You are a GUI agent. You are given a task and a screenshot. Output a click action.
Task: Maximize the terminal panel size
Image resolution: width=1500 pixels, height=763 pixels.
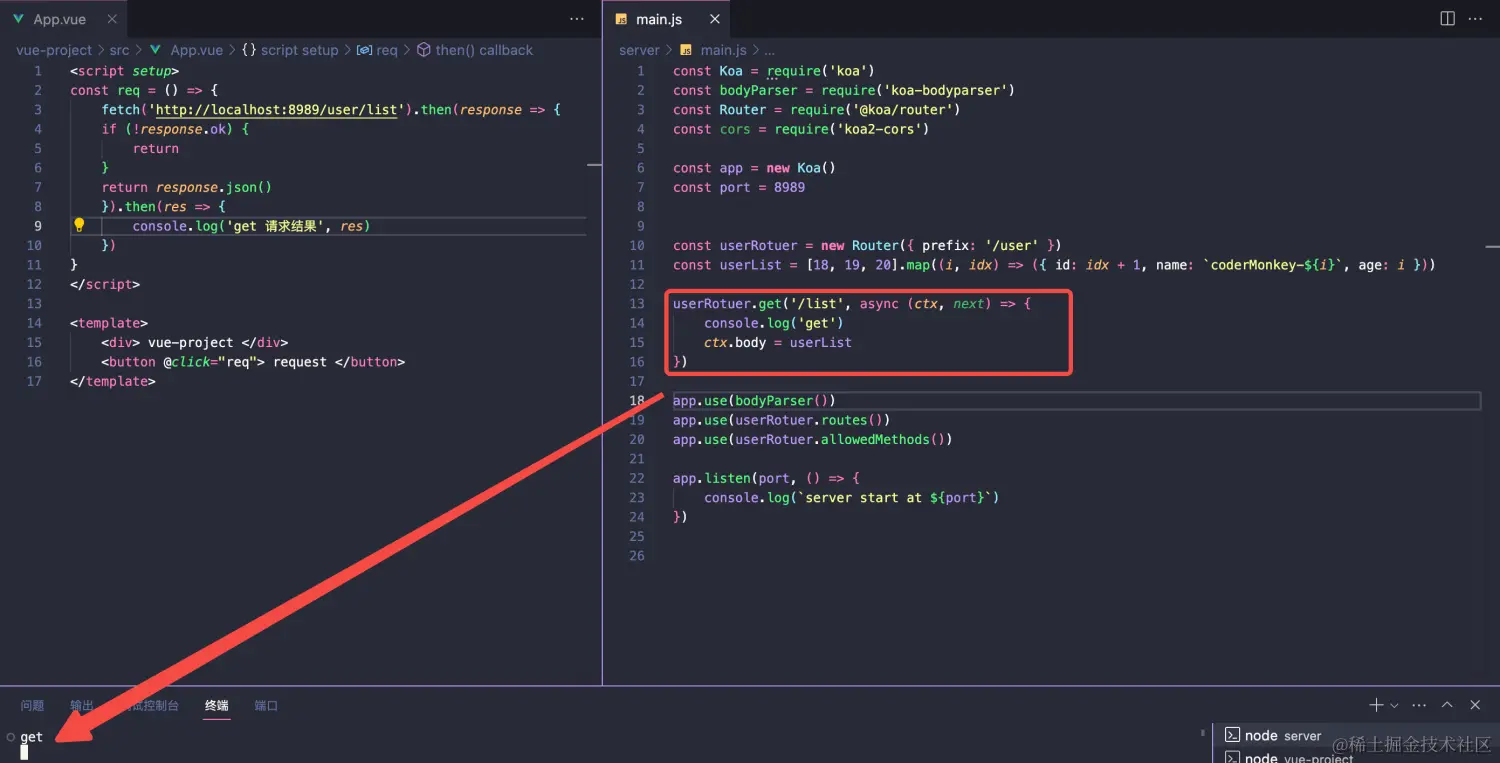pyautogui.click(x=1447, y=705)
